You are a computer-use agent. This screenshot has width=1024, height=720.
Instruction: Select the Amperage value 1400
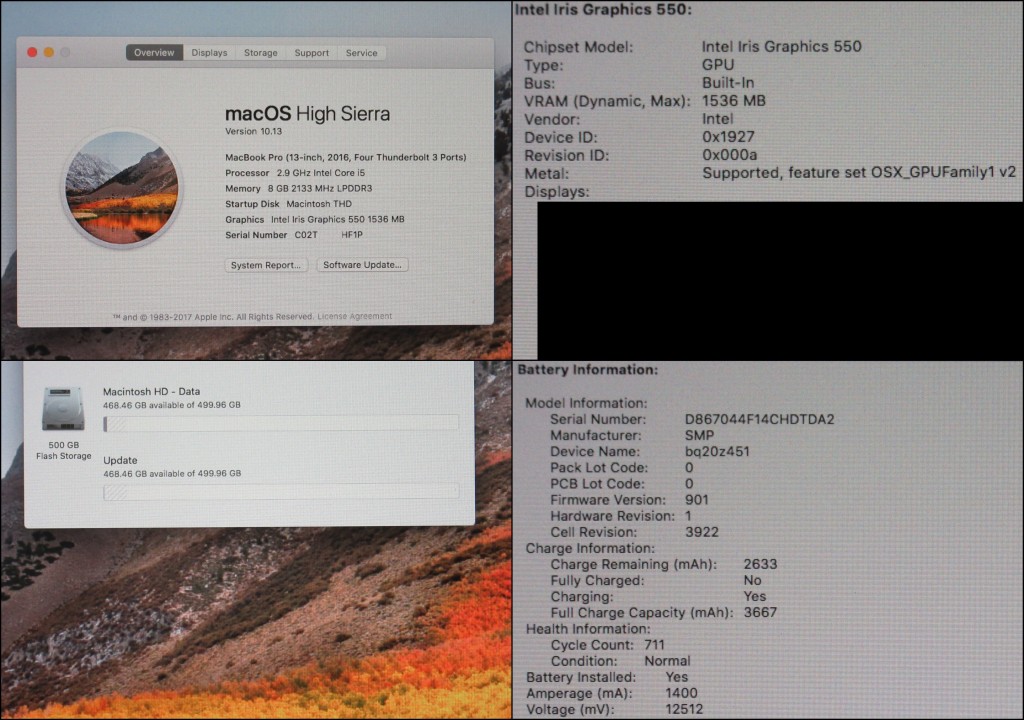681,693
